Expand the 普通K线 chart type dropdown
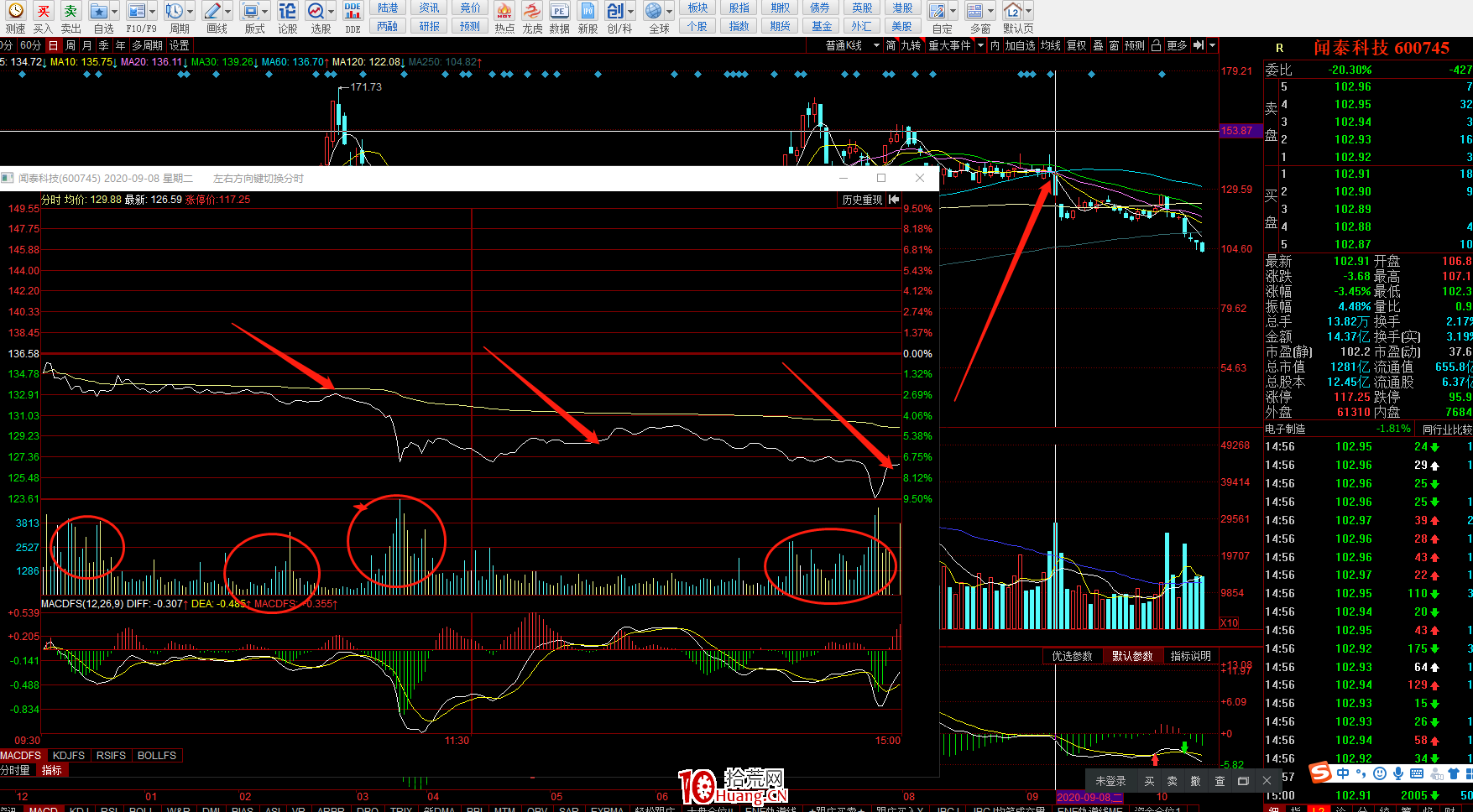 [876, 45]
